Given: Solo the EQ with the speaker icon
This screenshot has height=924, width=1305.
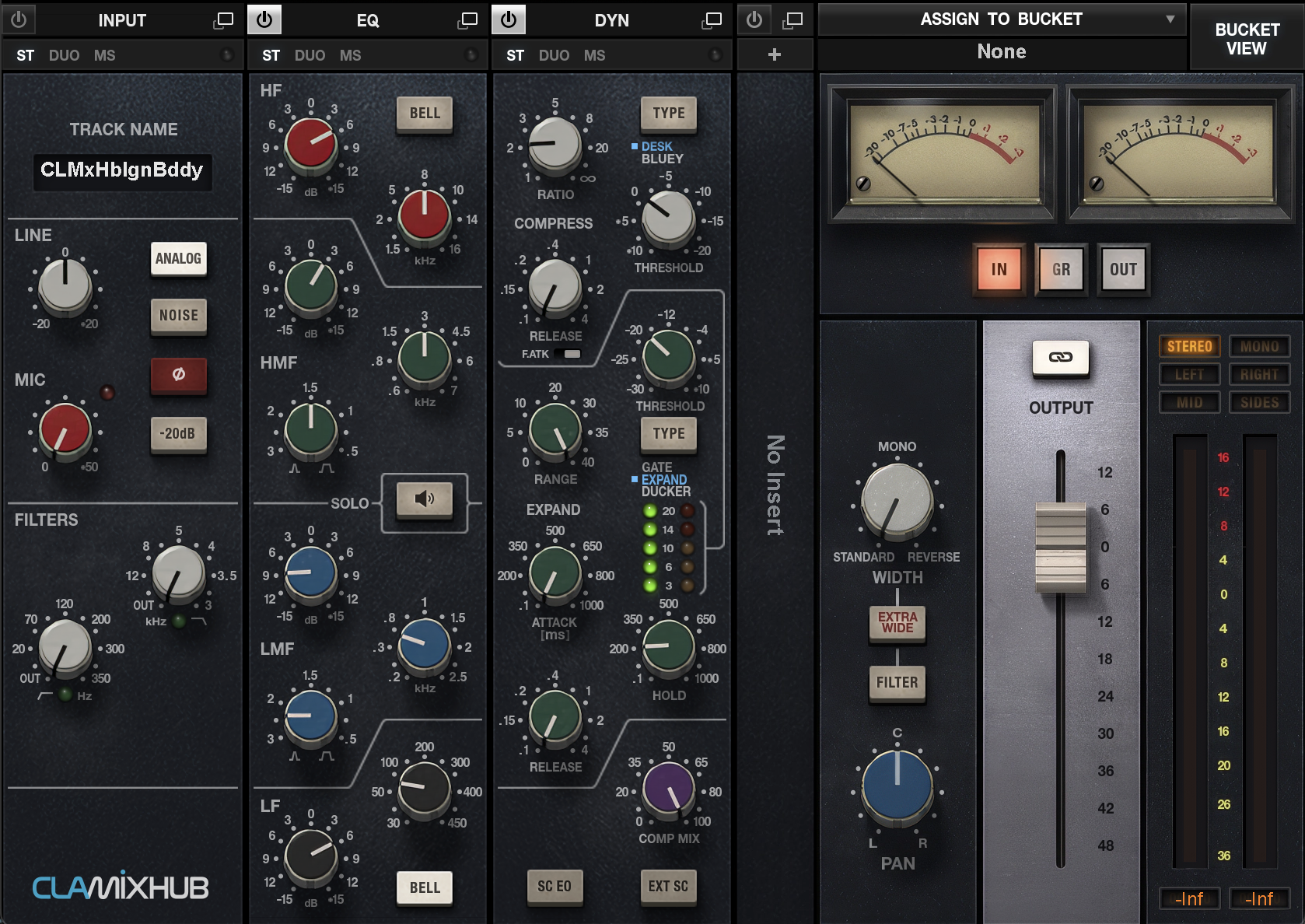Looking at the screenshot, I should click(424, 502).
